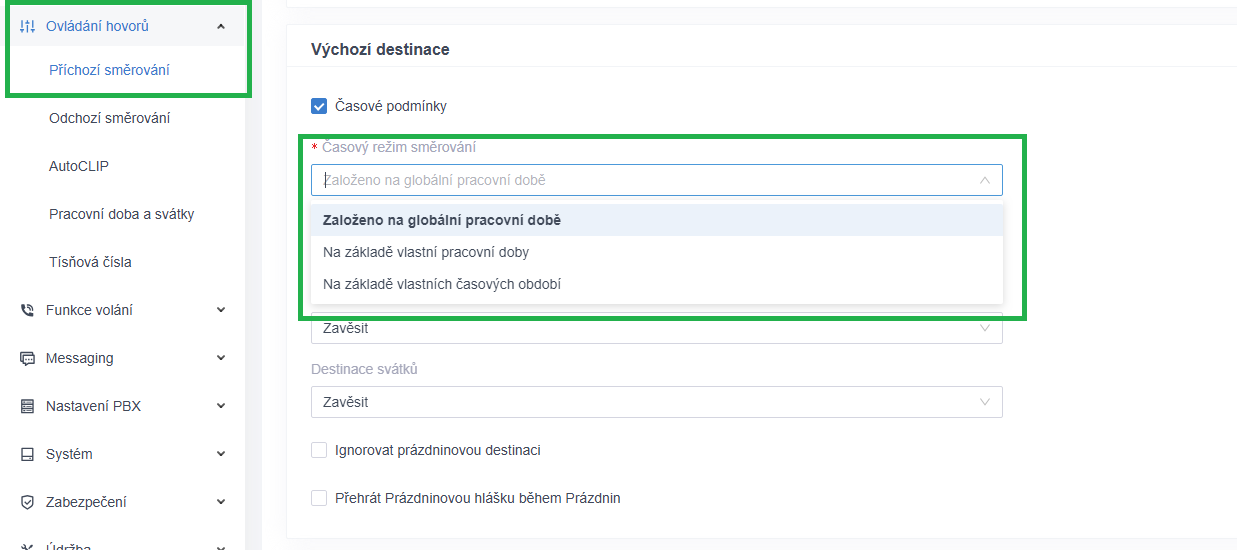Expand the Zabezpečení sidebar chevron

221,502
